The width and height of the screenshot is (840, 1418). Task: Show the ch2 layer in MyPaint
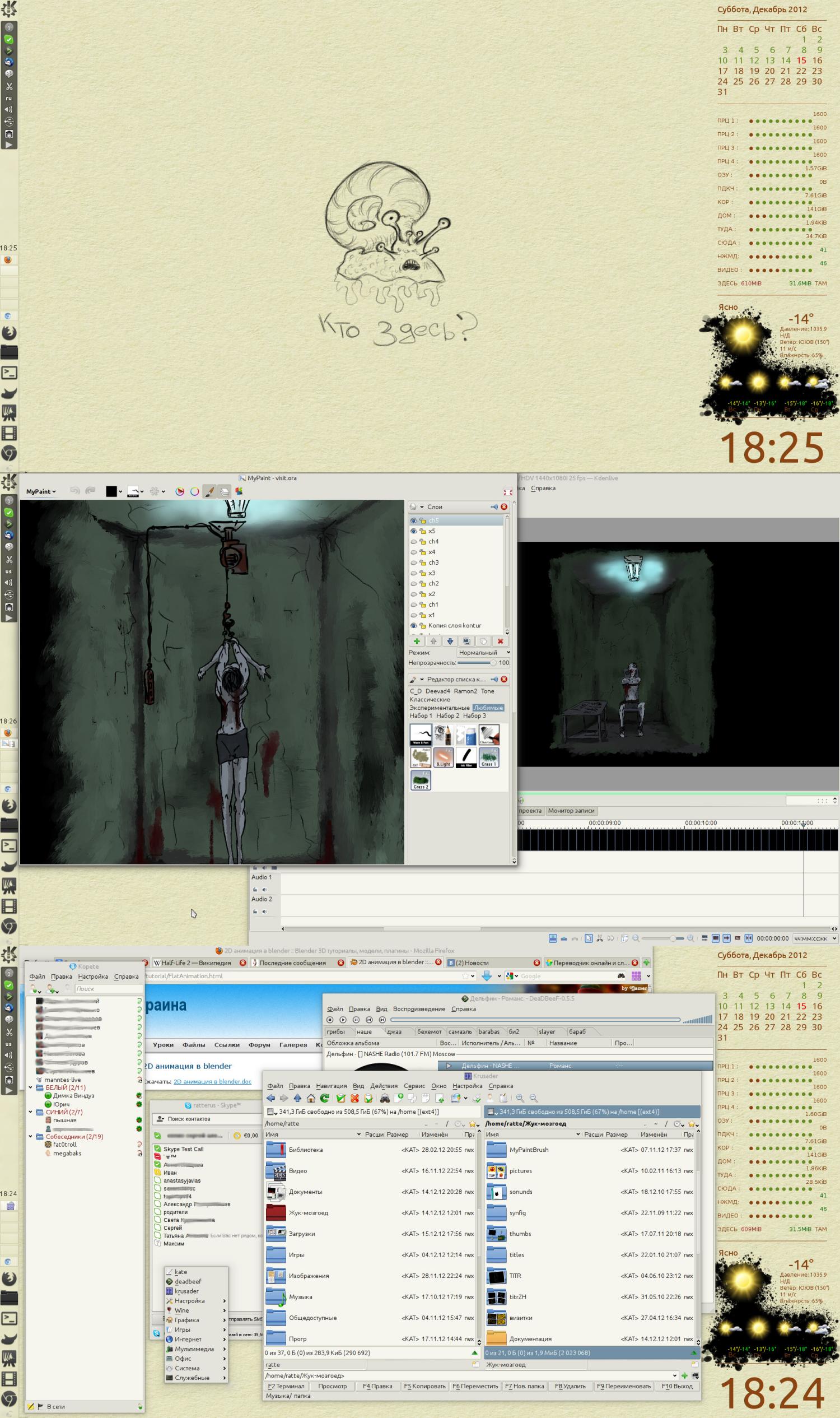(414, 583)
